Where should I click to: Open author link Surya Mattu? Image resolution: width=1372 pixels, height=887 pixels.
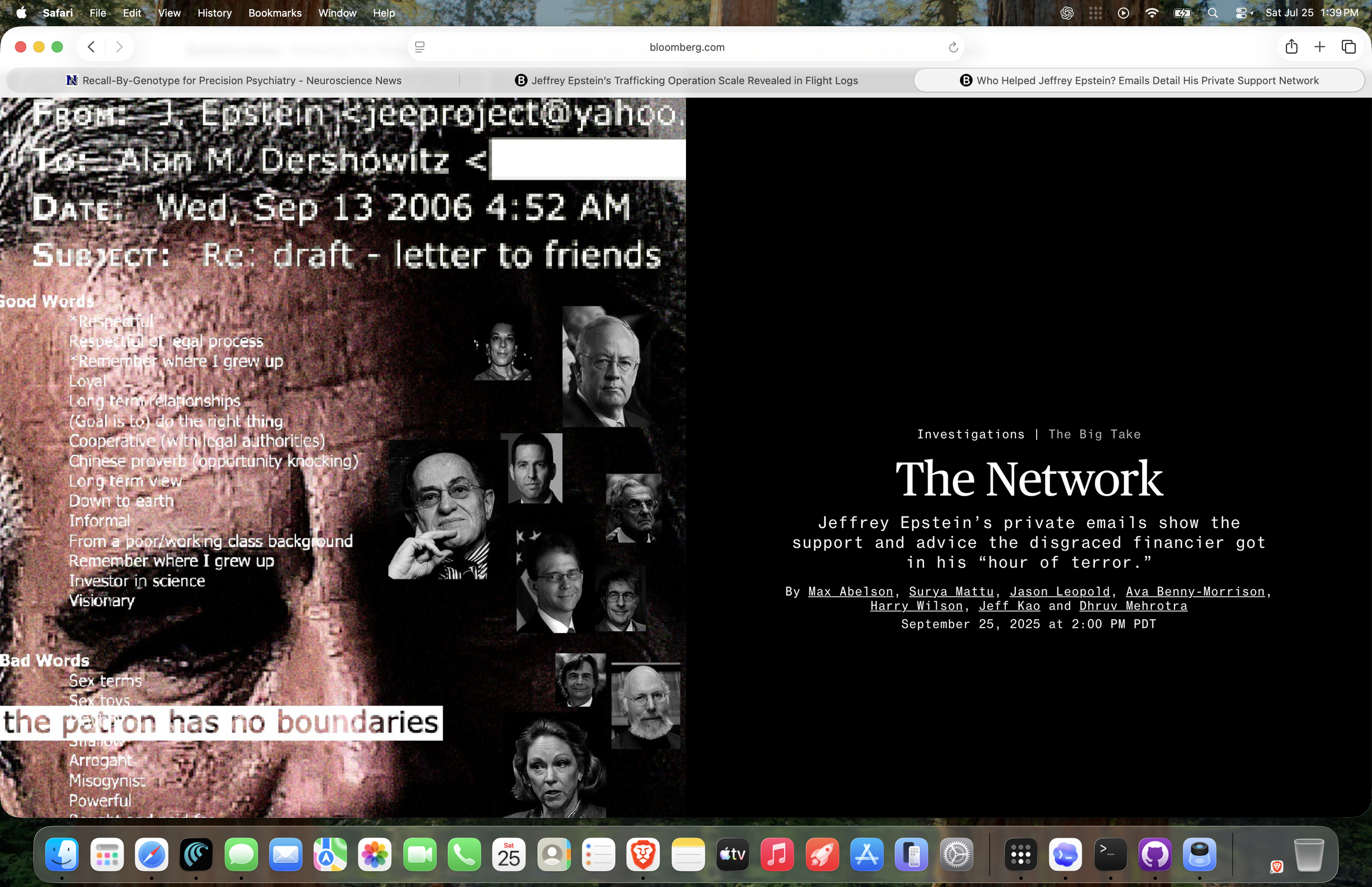[x=951, y=592]
